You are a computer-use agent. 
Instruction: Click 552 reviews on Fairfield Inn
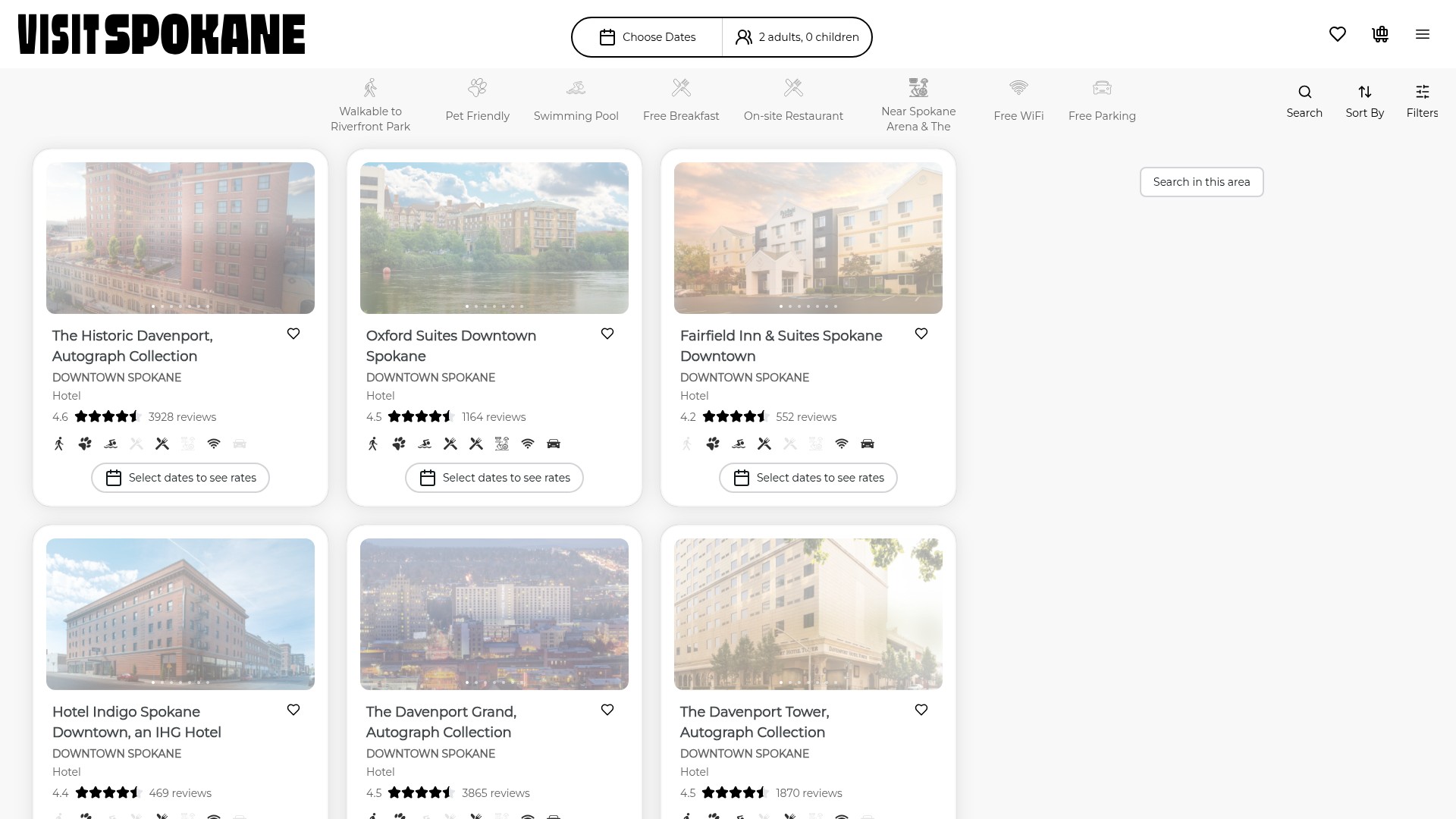pos(806,417)
